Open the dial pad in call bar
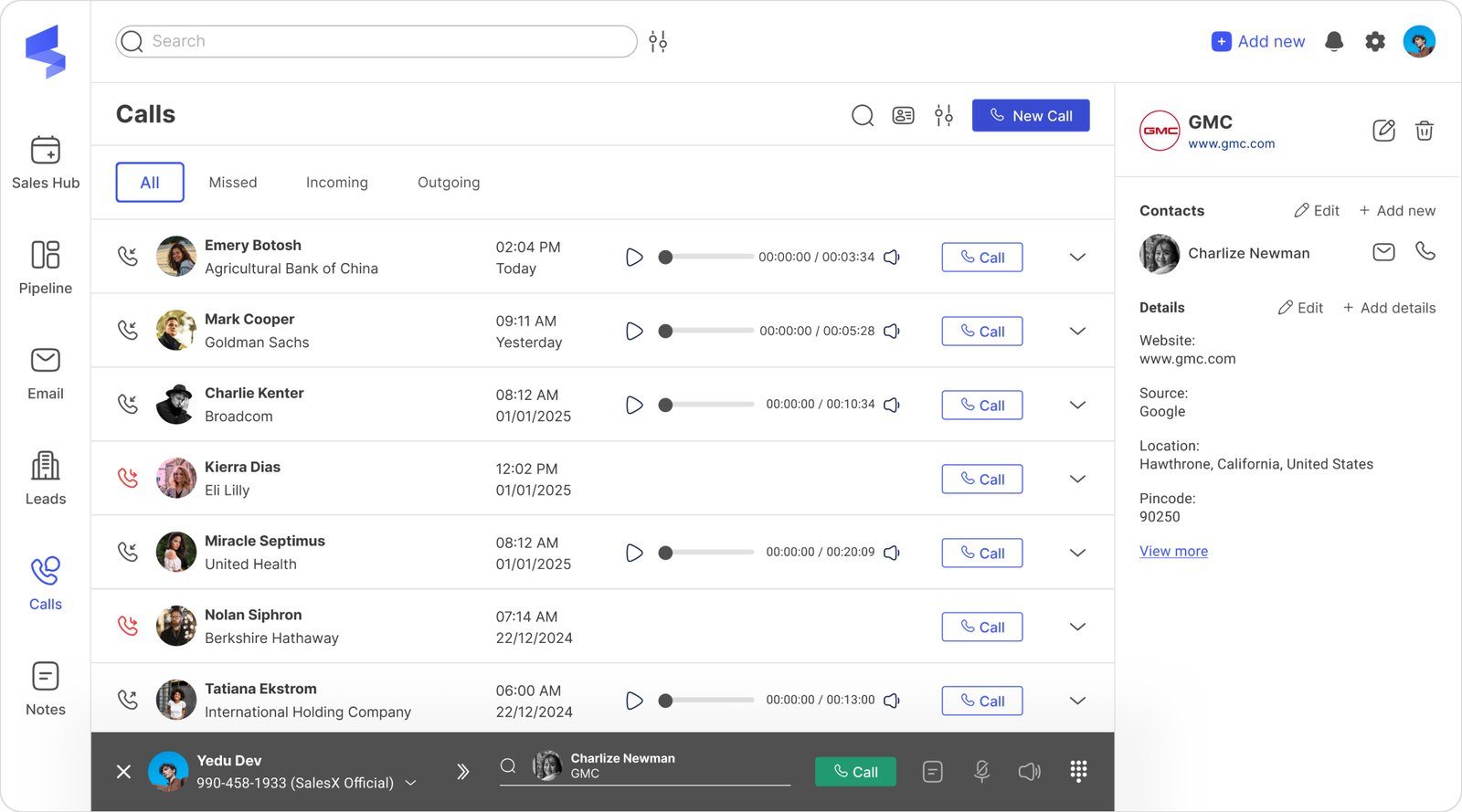Image resolution: width=1462 pixels, height=812 pixels. (1078, 772)
